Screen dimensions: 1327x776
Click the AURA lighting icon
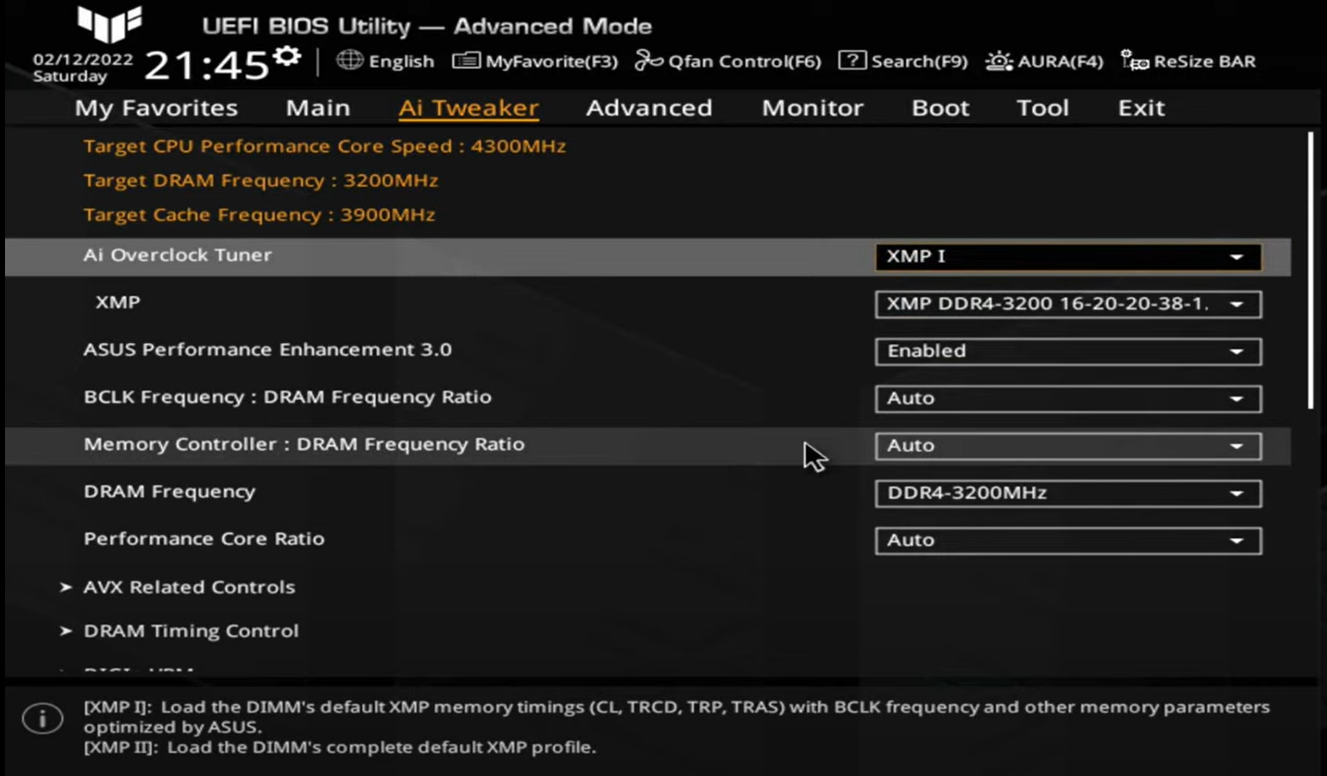998,61
